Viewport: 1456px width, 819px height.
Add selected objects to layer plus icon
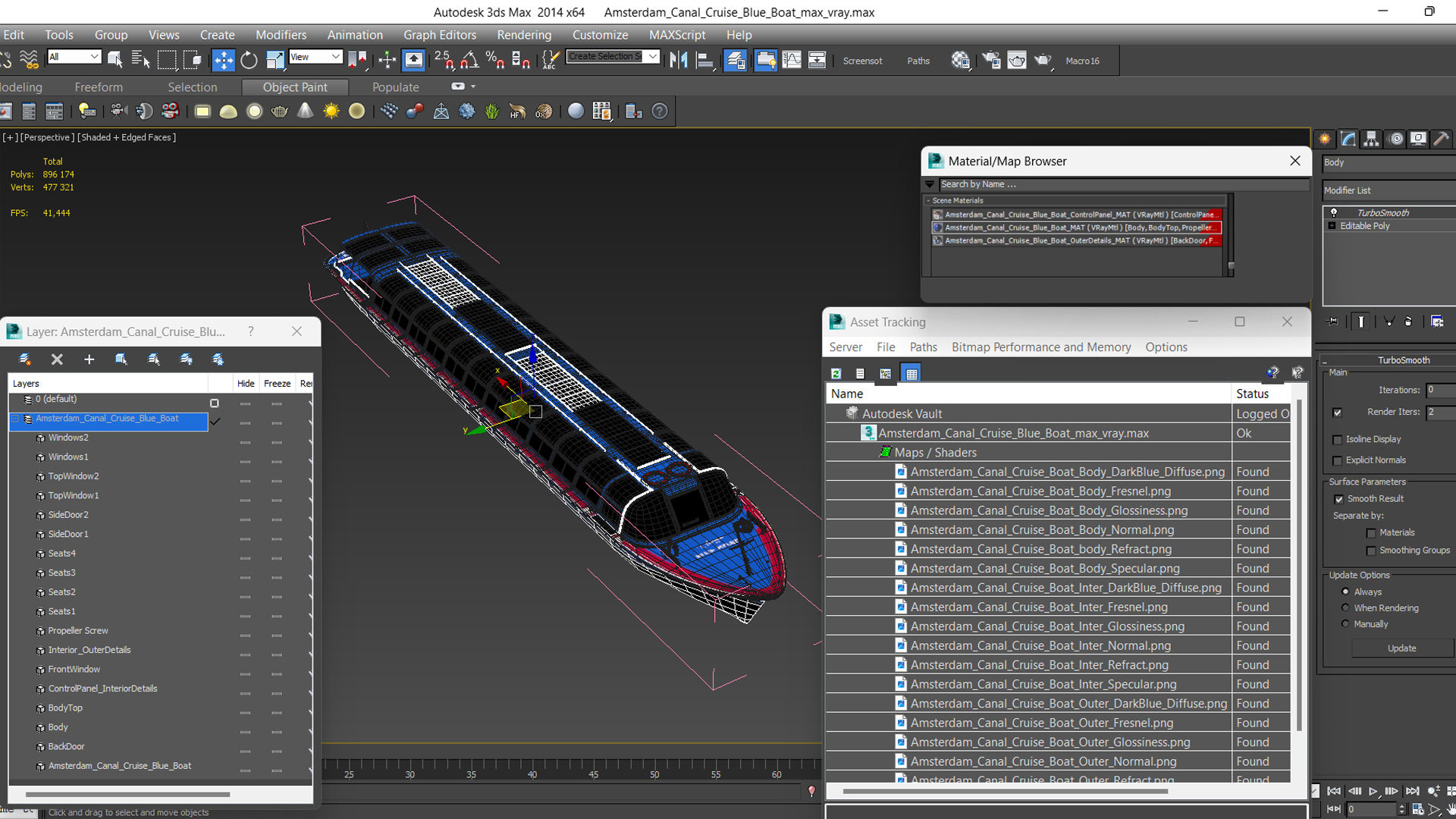(89, 359)
